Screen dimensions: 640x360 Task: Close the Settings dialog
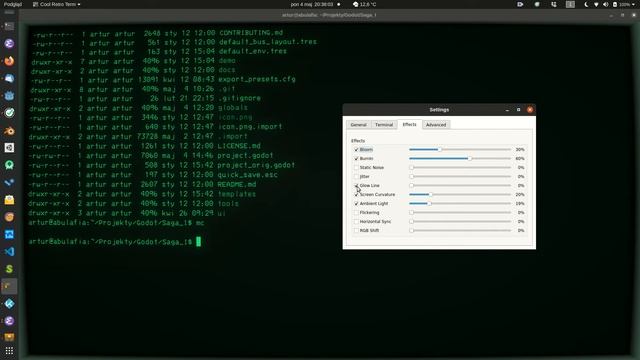[x=530, y=110]
